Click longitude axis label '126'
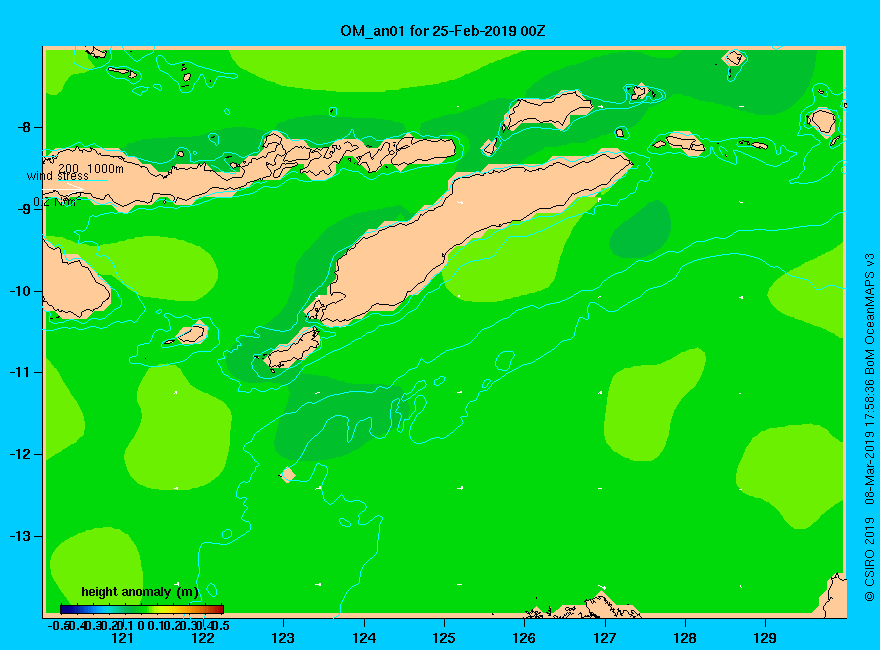This screenshot has height=650, width=880. [x=524, y=638]
